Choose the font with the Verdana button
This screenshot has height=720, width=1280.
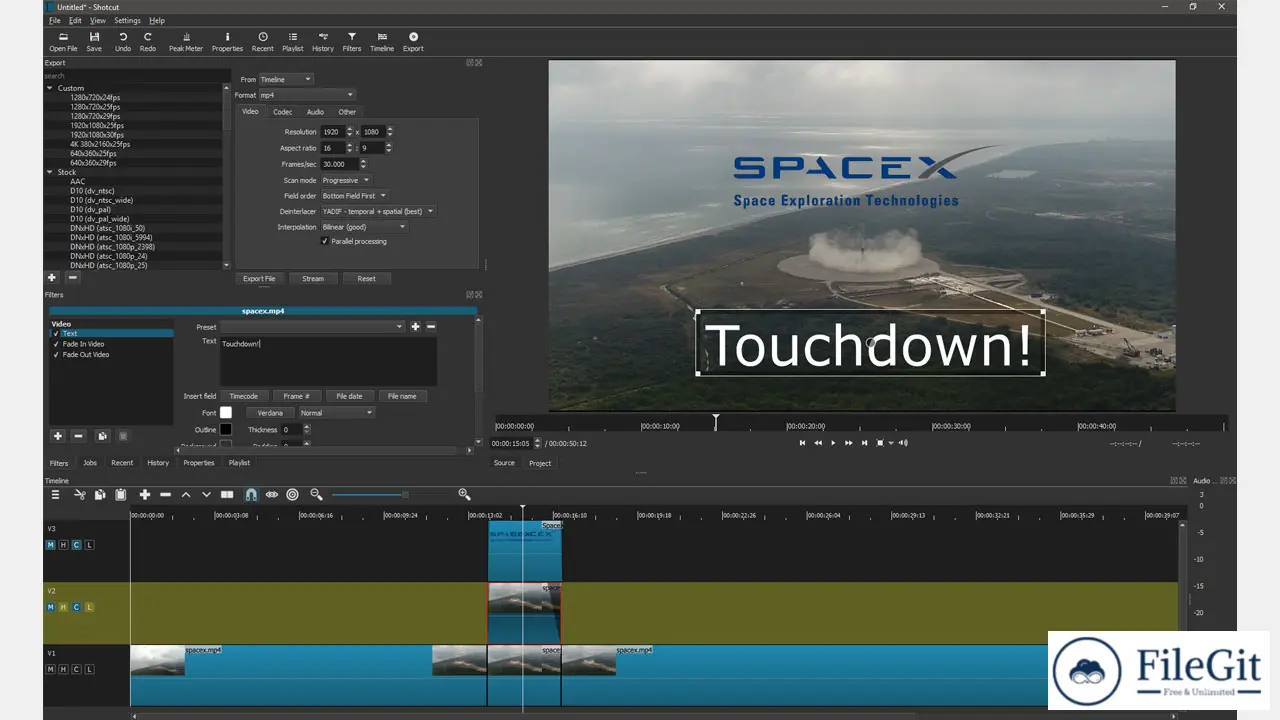click(x=270, y=412)
